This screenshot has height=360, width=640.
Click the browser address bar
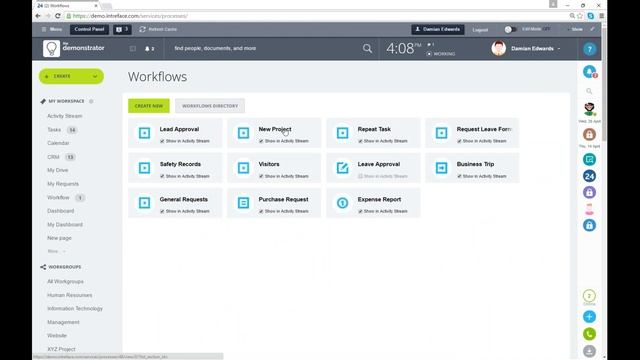point(318,16)
